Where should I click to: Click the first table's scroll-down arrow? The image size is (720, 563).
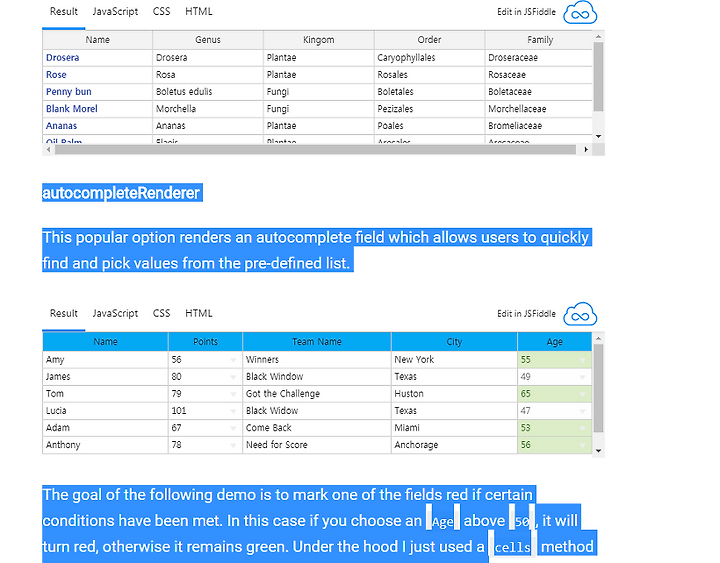coord(598,136)
